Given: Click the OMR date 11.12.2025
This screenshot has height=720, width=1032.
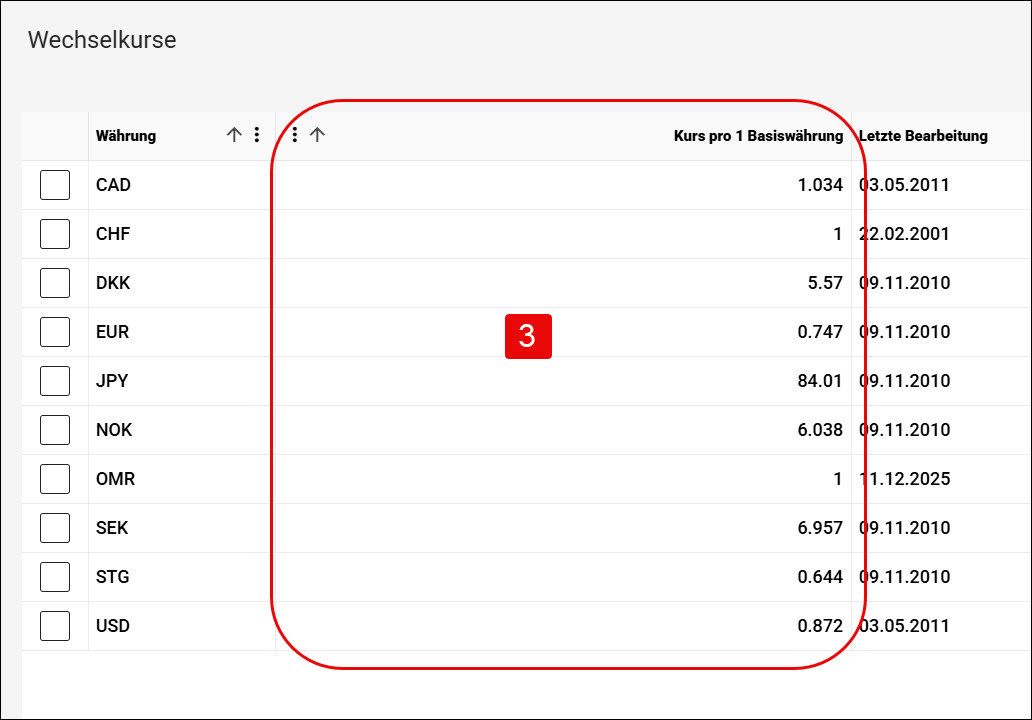Looking at the screenshot, I should click(904, 479).
